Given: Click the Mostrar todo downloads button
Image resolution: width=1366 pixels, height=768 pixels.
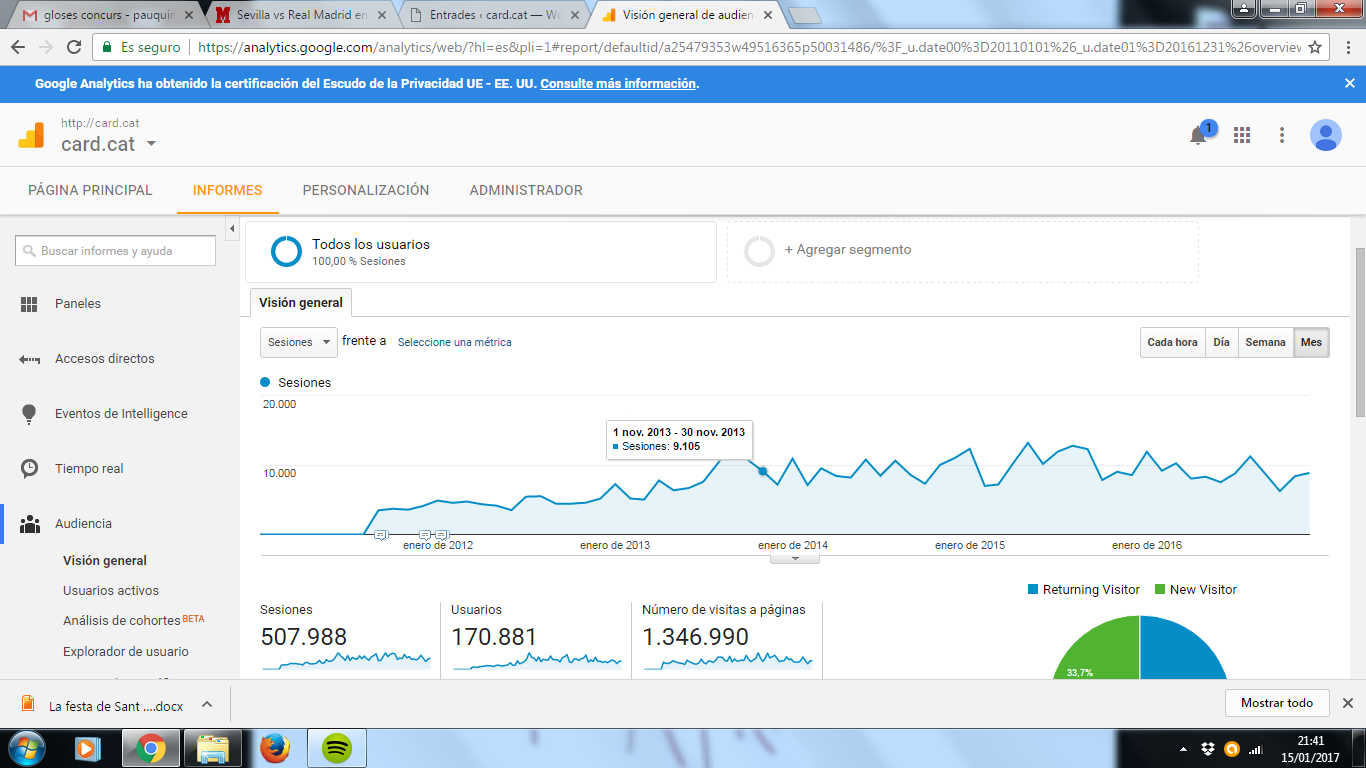Looking at the screenshot, I should [x=1276, y=703].
